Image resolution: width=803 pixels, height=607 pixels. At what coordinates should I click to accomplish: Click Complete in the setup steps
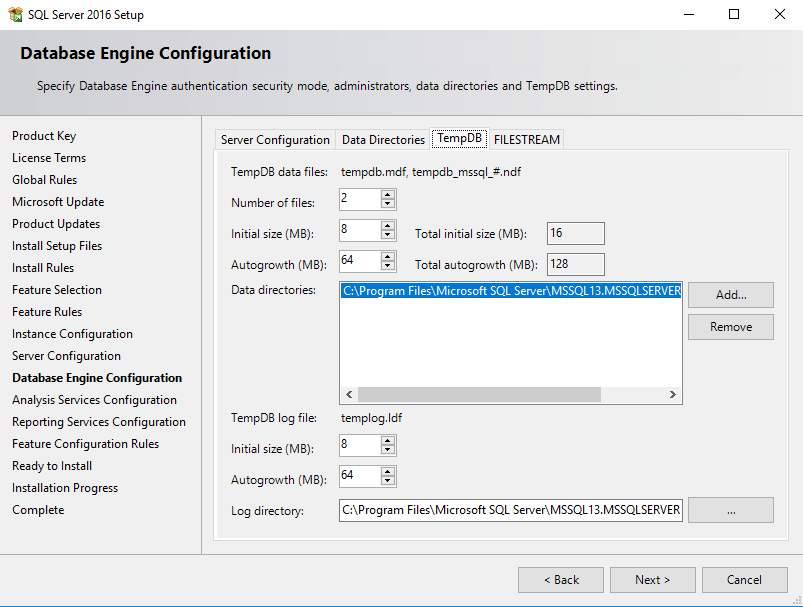38,510
